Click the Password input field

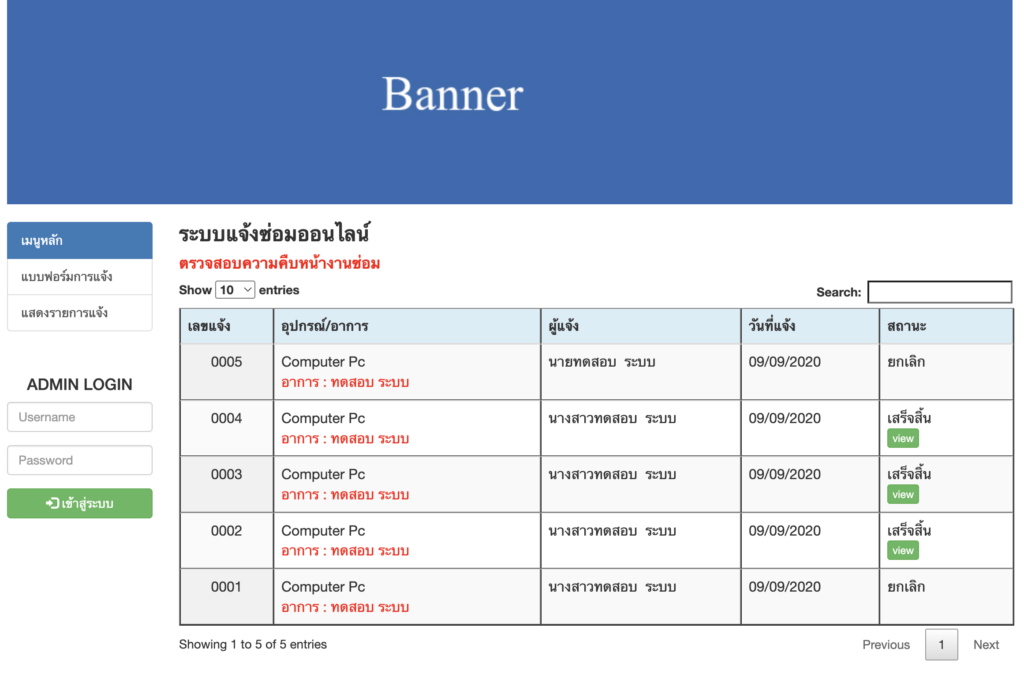[79, 460]
